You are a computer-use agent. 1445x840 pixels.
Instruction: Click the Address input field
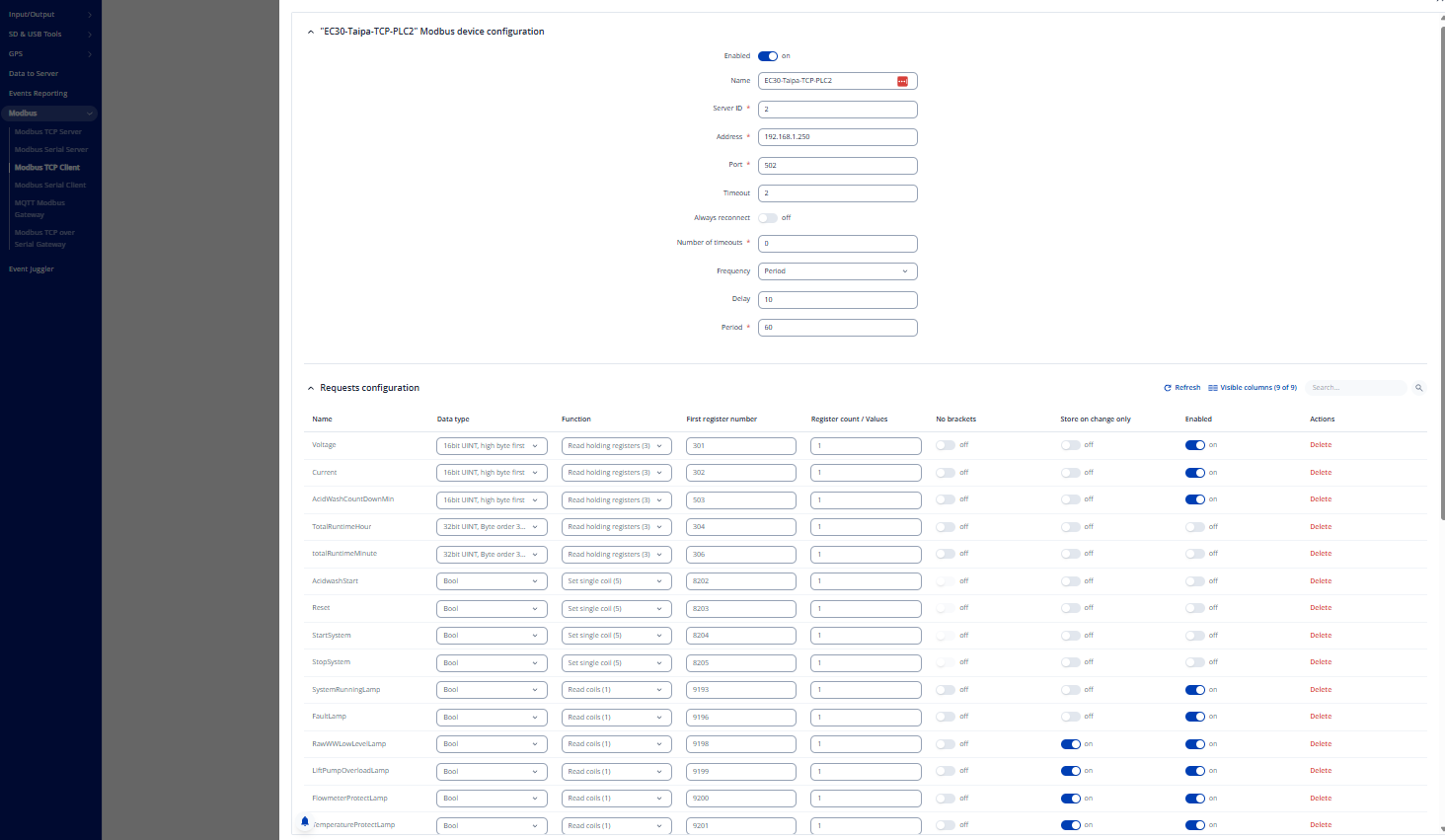coord(837,137)
